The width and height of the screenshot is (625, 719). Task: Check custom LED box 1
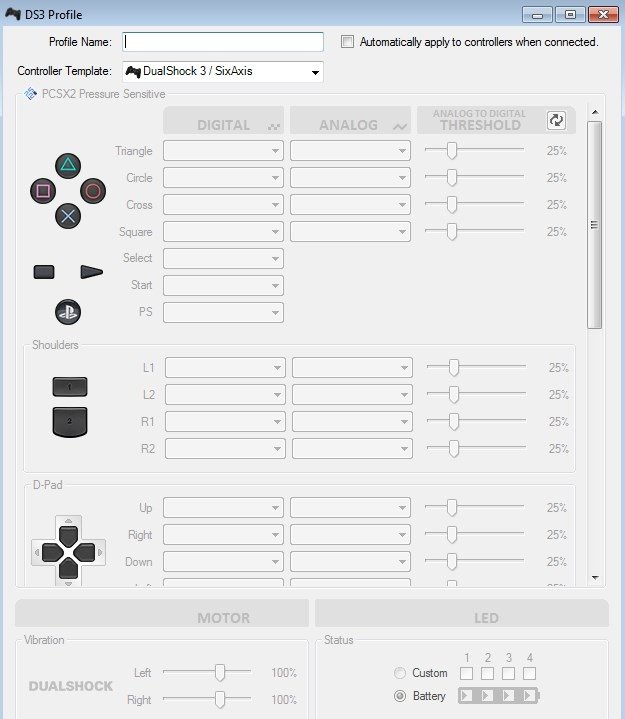(x=466, y=673)
